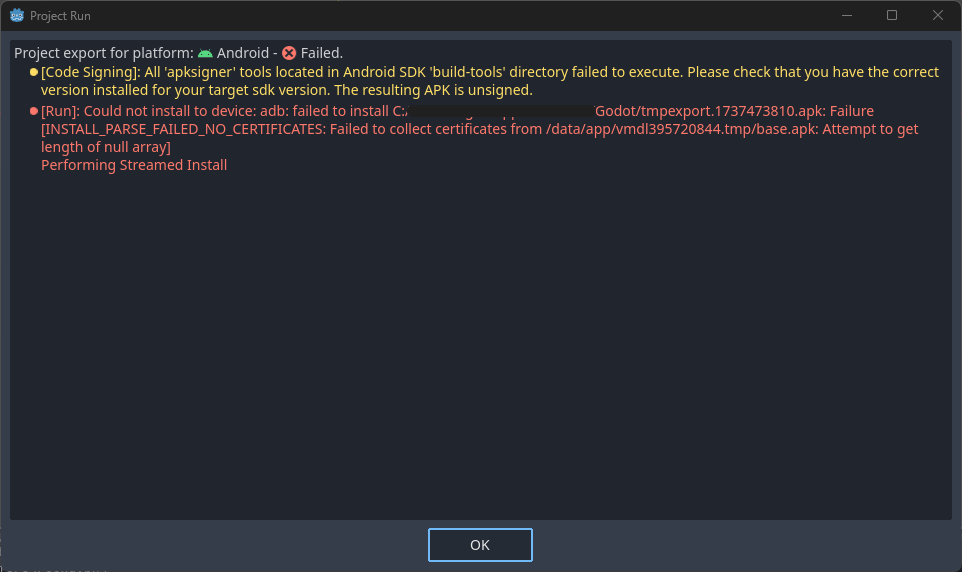
Task: Click the Godot logo in title bar
Action: (17, 15)
